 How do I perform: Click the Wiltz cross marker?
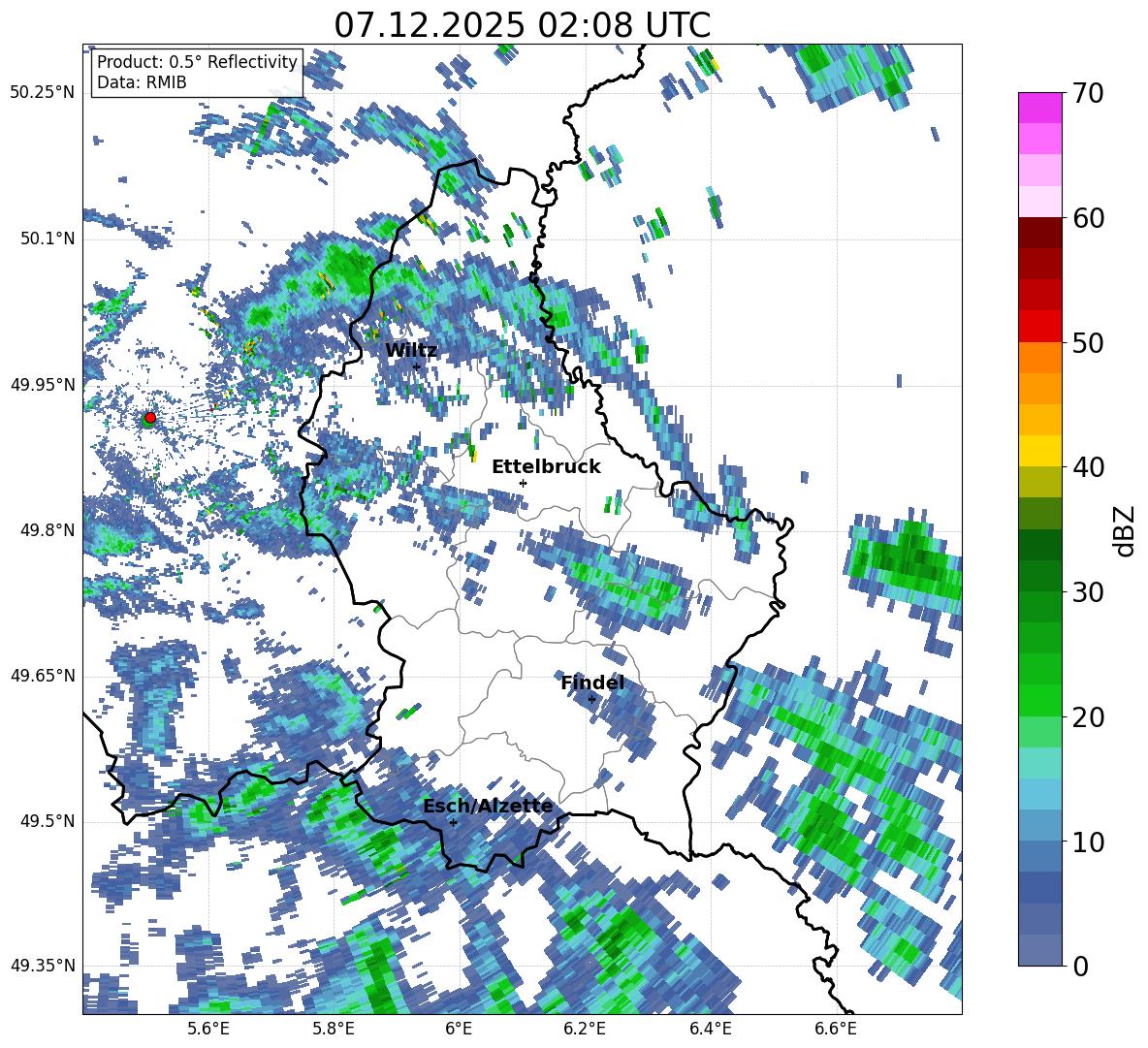click(x=417, y=366)
